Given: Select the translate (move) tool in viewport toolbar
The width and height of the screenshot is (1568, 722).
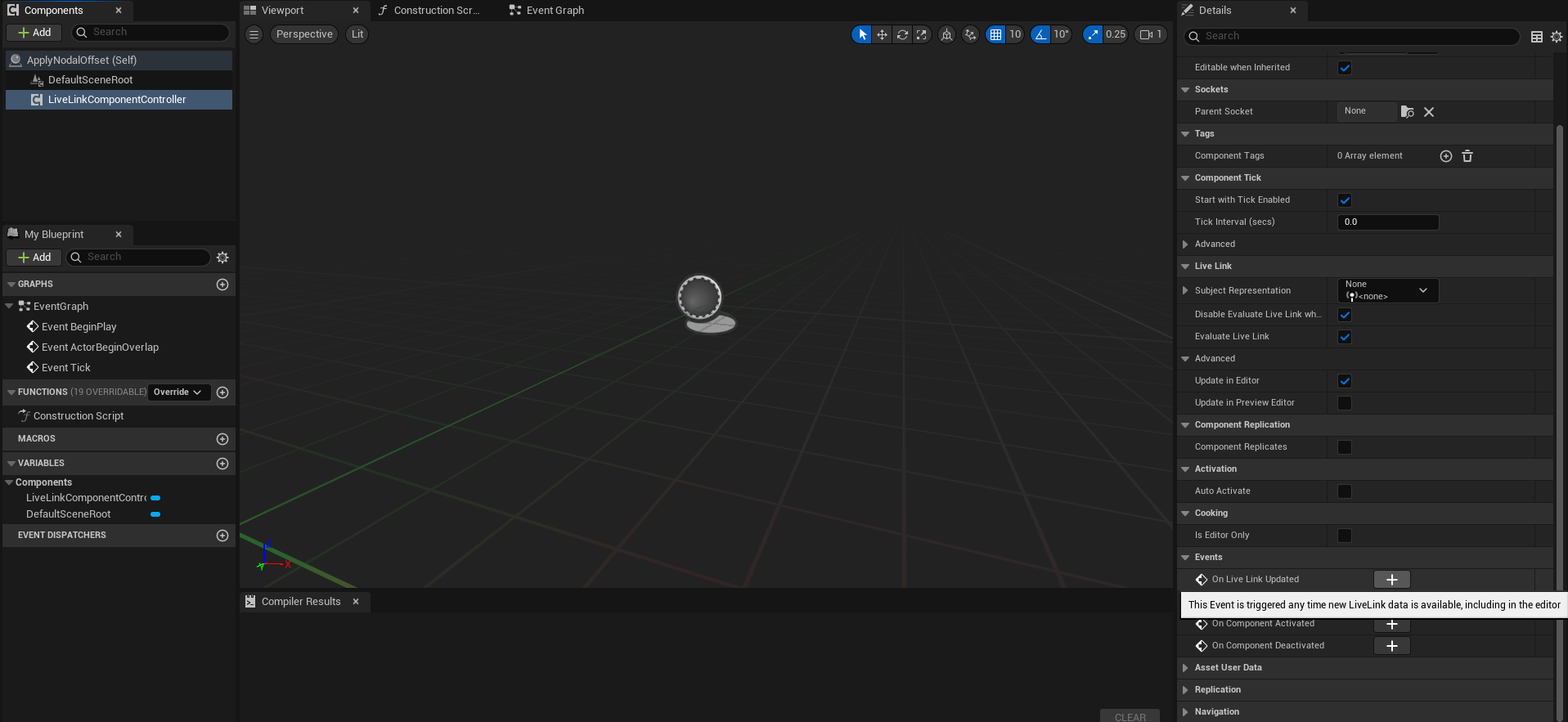Looking at the screenshot, I should point(882,34).
